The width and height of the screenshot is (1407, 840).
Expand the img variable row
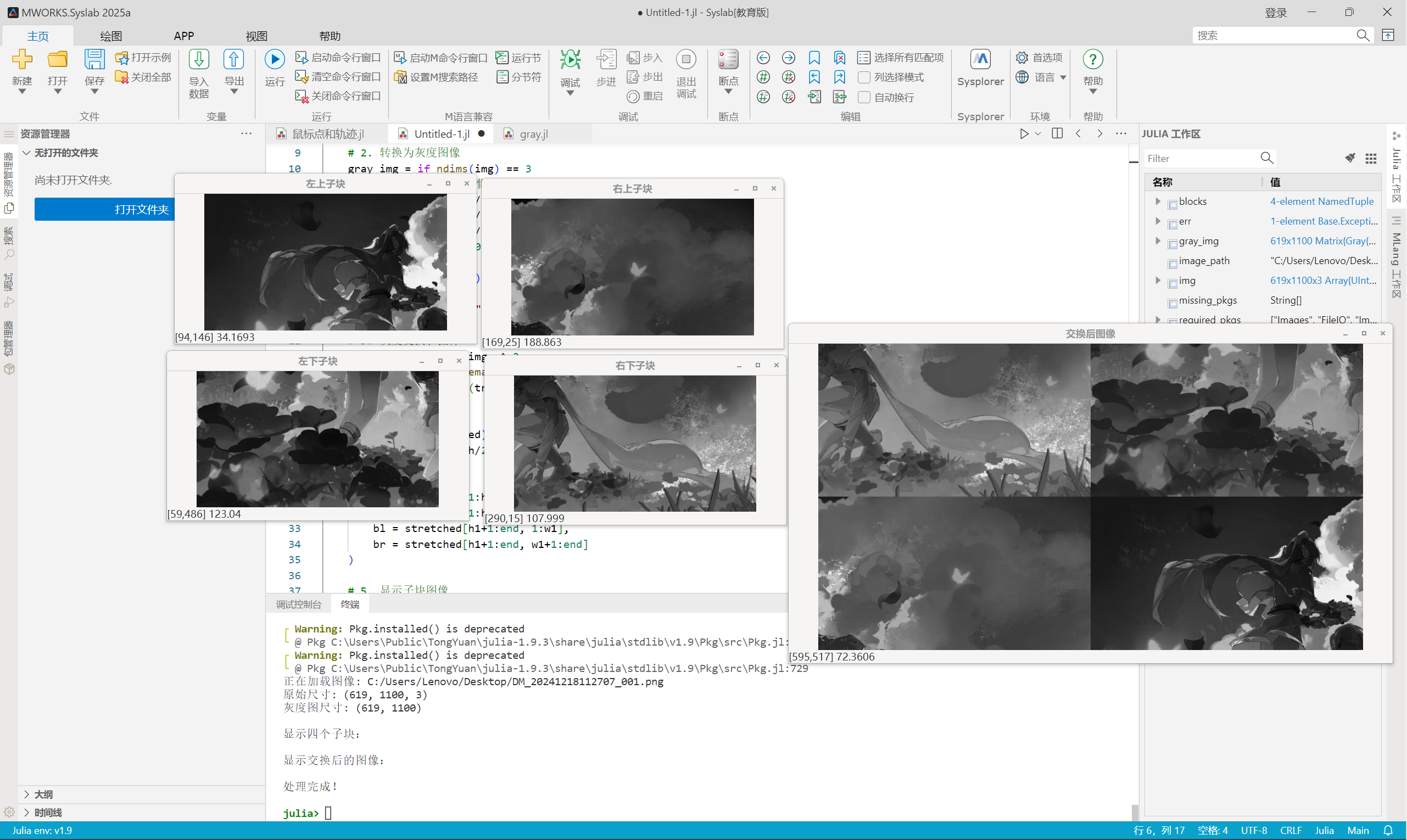pyautogui.click(x=1158, y=281)
